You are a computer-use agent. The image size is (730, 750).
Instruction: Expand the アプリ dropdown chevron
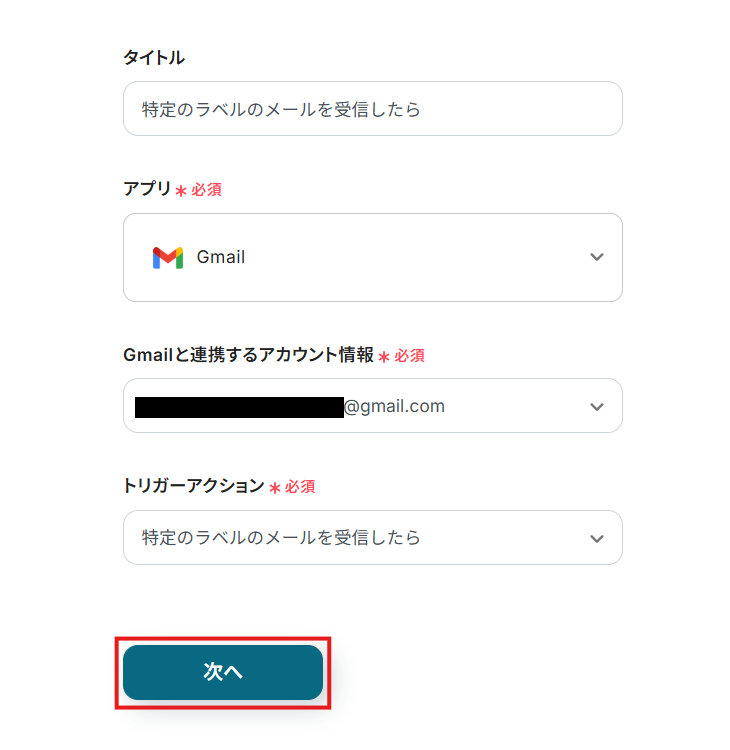pyautogui.click(x=597, y=257)
